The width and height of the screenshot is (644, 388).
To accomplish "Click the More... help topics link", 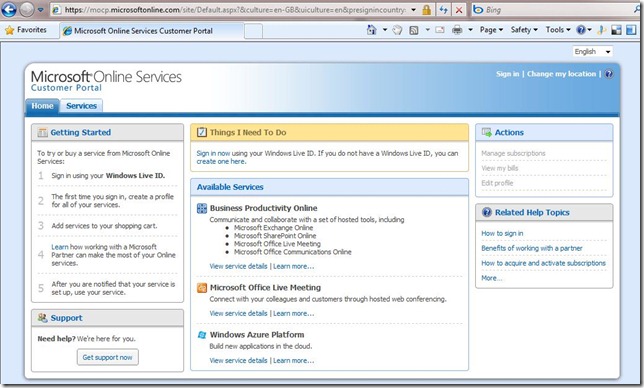I will [x=492, y=278].
